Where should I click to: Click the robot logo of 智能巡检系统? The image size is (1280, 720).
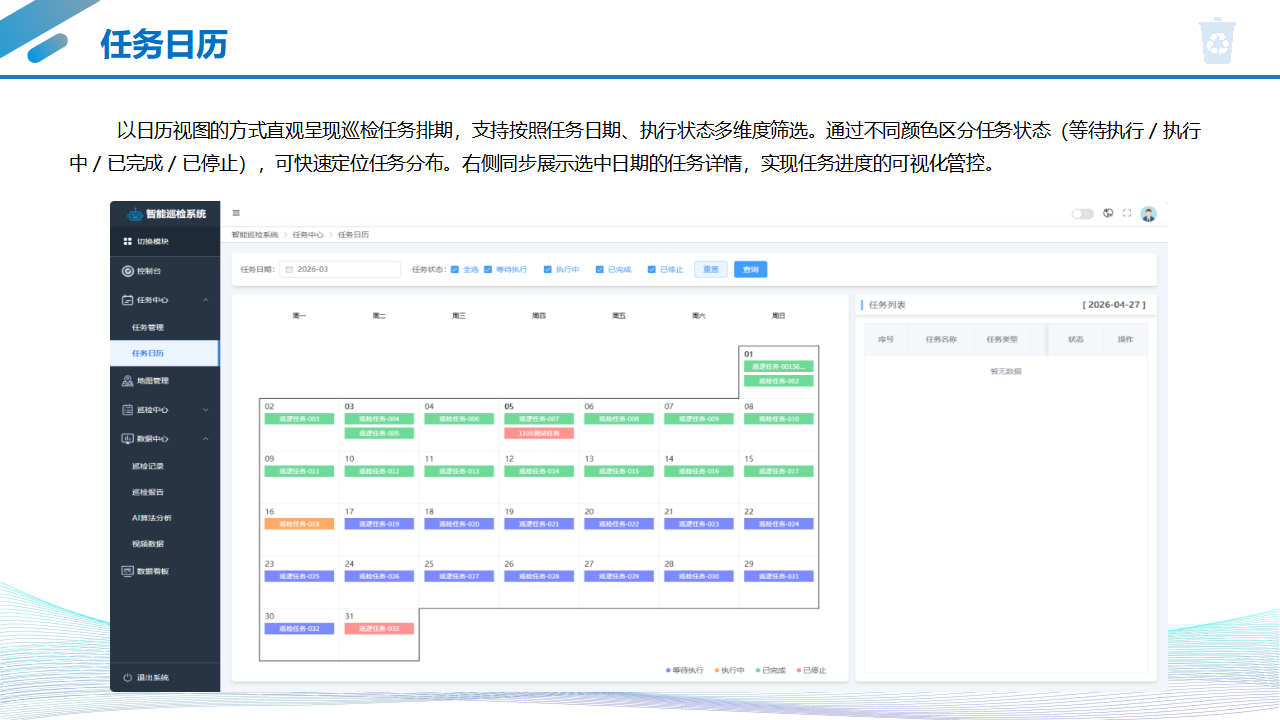(x=135, y=214)
